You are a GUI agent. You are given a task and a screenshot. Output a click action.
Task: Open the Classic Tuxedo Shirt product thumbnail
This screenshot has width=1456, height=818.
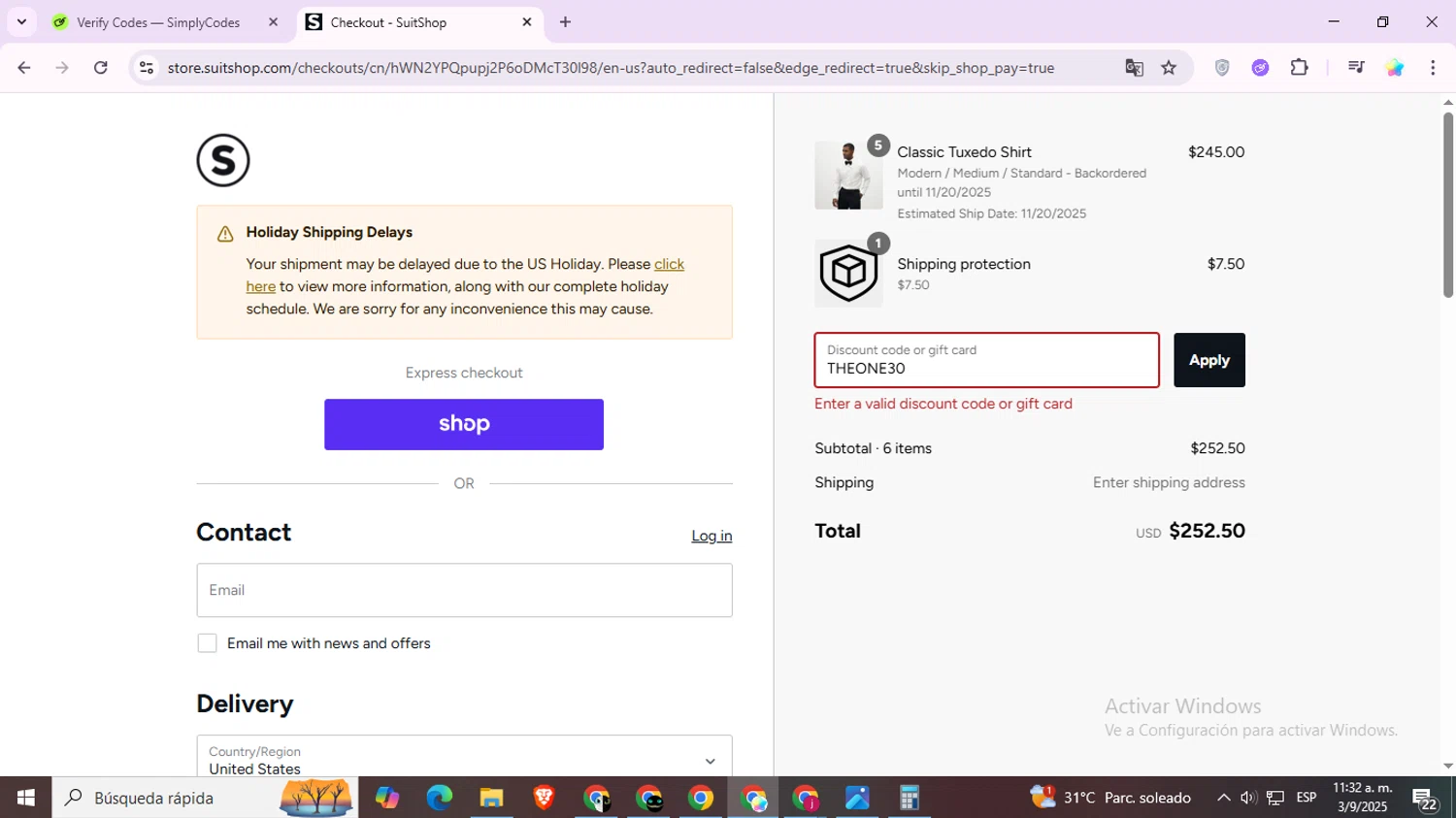pos(848,176)
